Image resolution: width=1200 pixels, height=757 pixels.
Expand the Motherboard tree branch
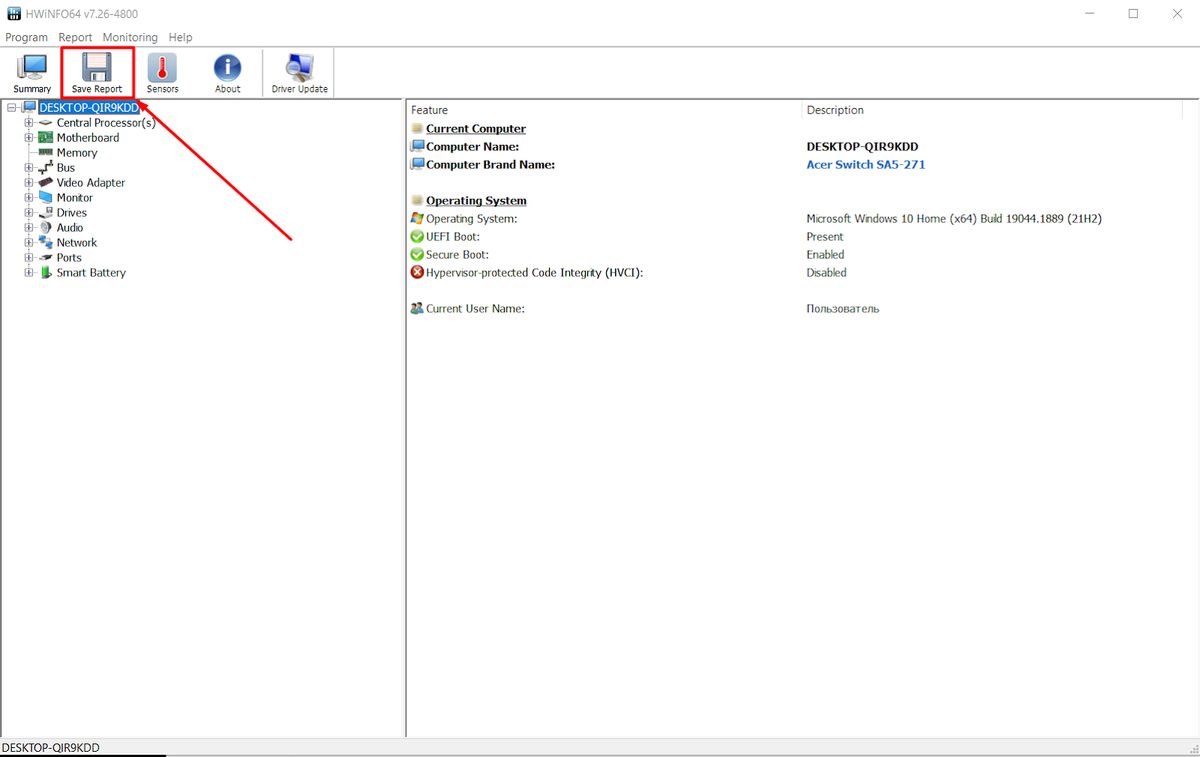click(x=29, y=138)
